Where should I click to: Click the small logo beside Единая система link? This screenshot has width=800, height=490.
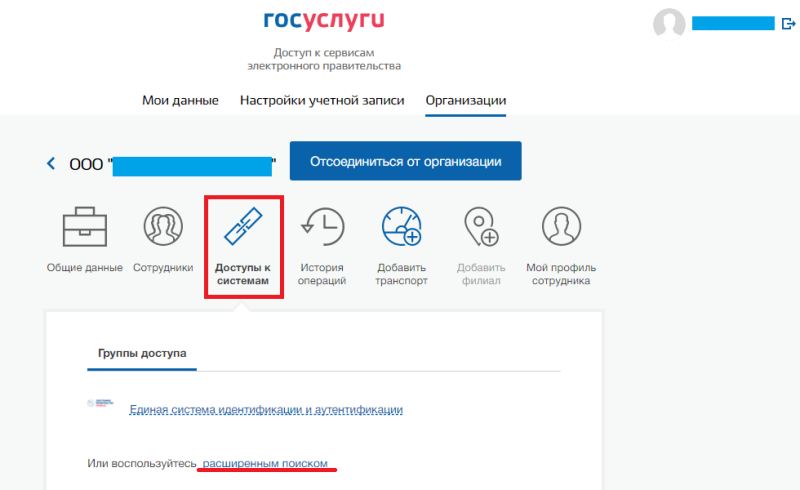100,403
